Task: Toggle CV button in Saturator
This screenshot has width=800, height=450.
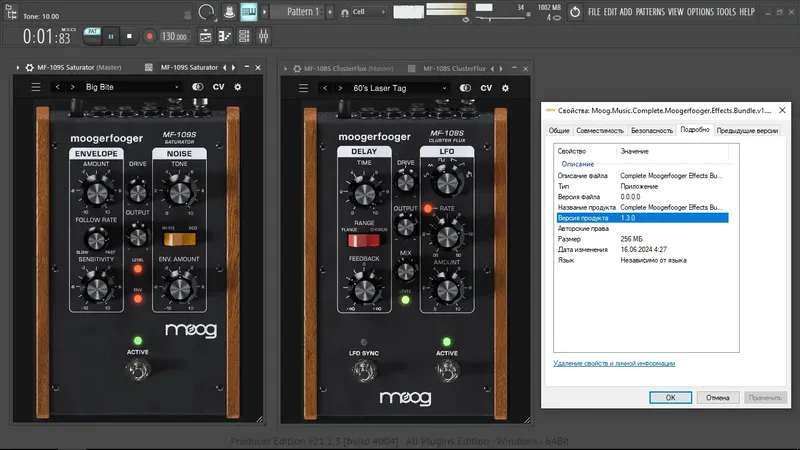Action: point(218,87)
